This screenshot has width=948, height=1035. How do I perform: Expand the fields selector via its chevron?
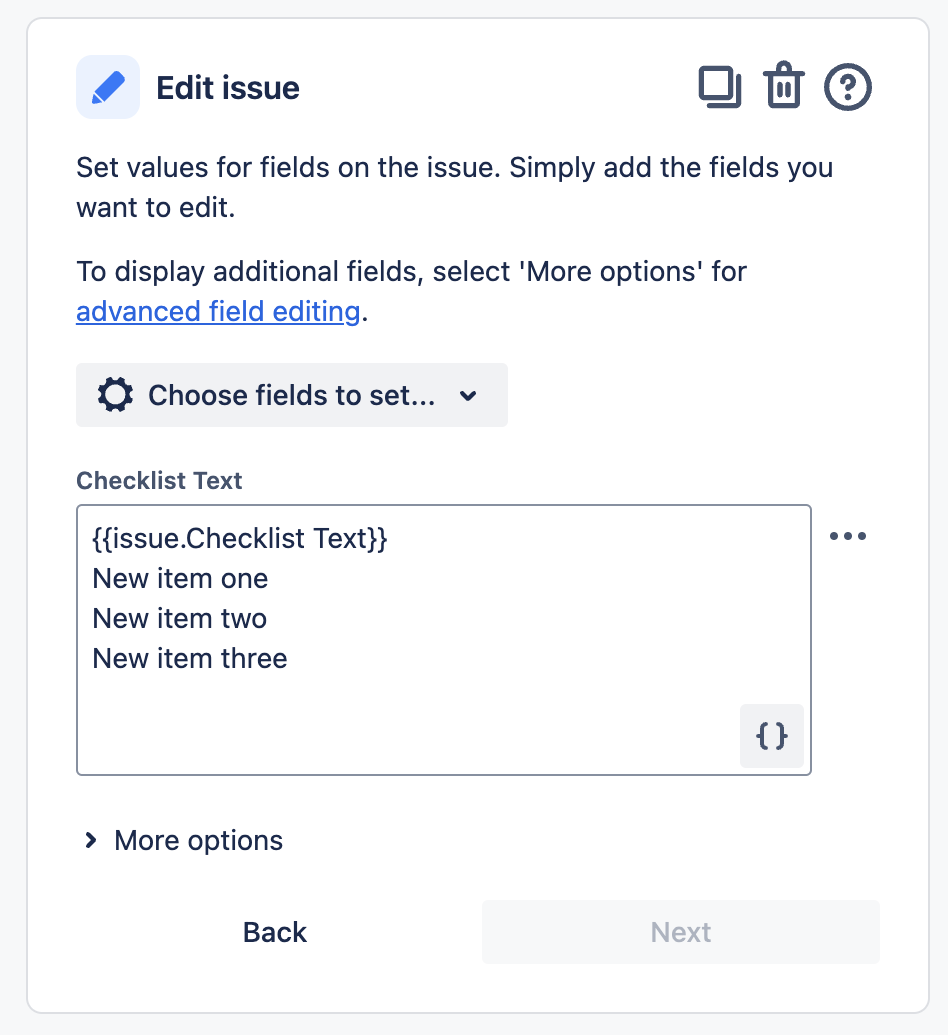pyautogui.click(x=467, y=395)
